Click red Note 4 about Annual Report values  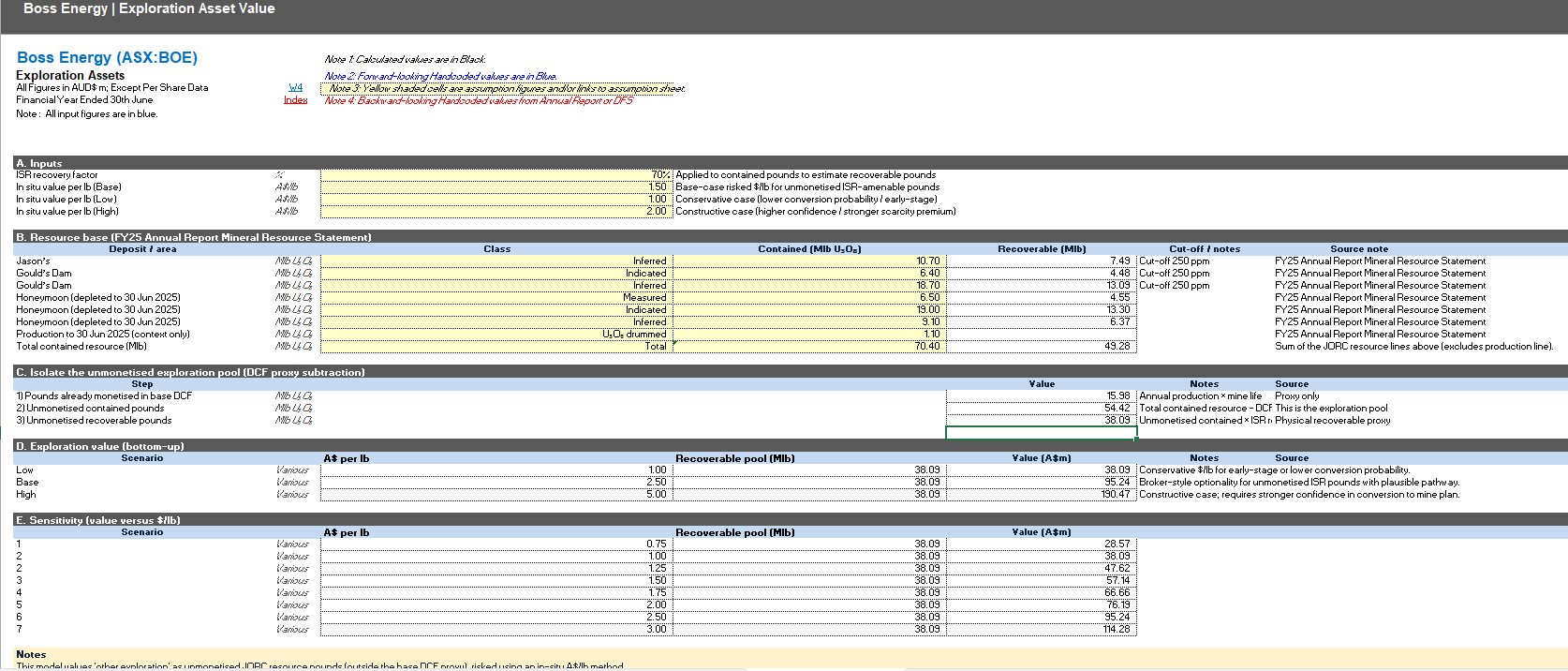[478, 100]
